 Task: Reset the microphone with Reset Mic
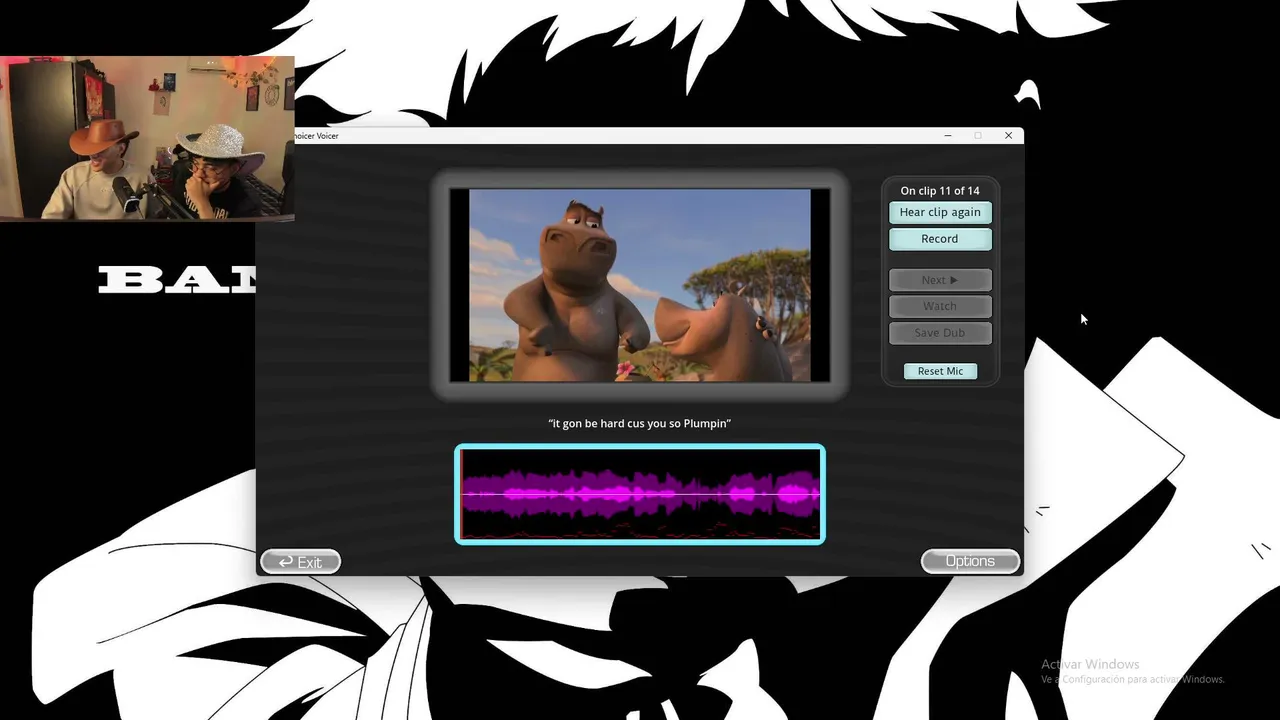[940, 371]
